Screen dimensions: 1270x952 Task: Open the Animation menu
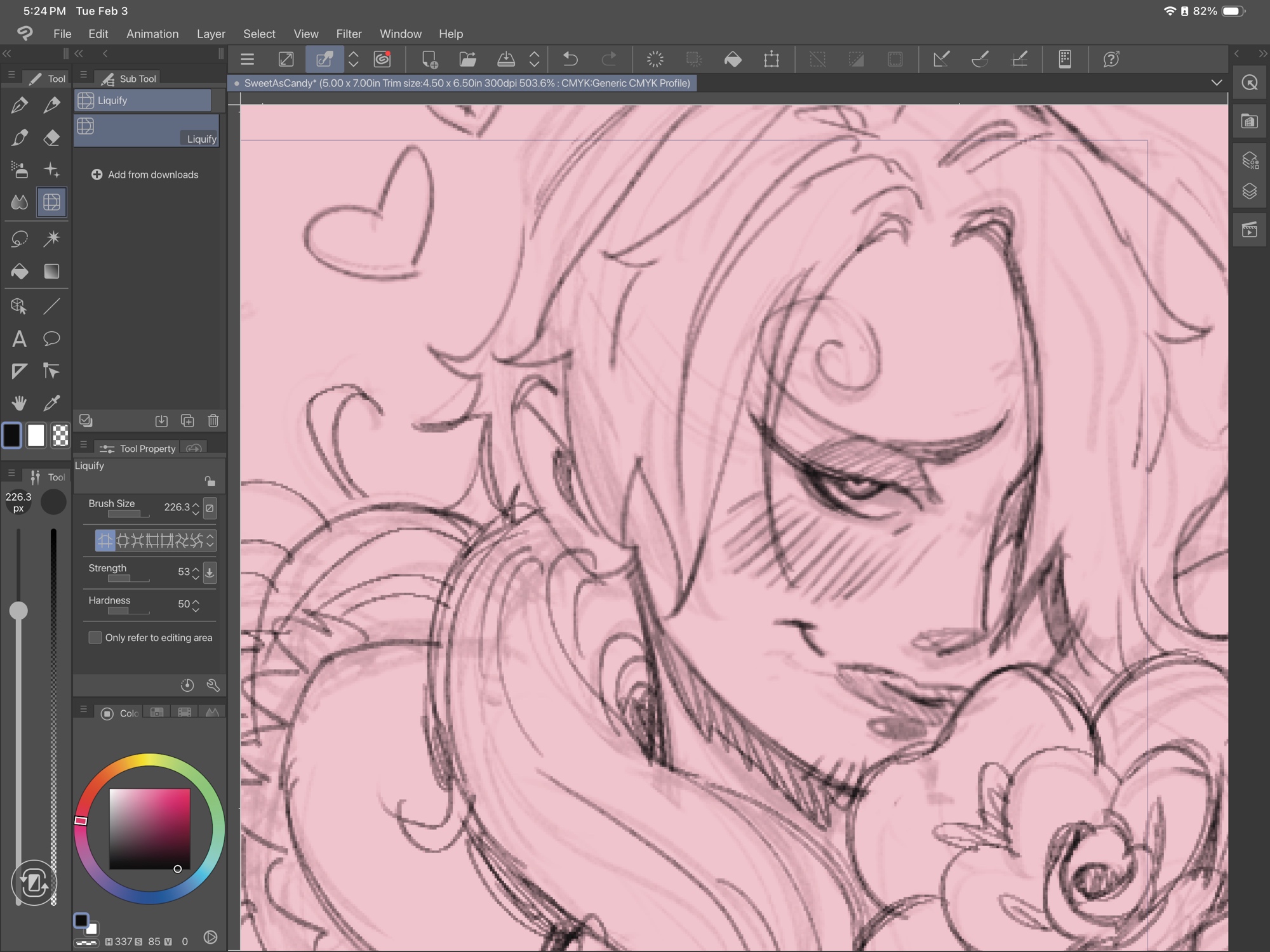coord(152,34)
